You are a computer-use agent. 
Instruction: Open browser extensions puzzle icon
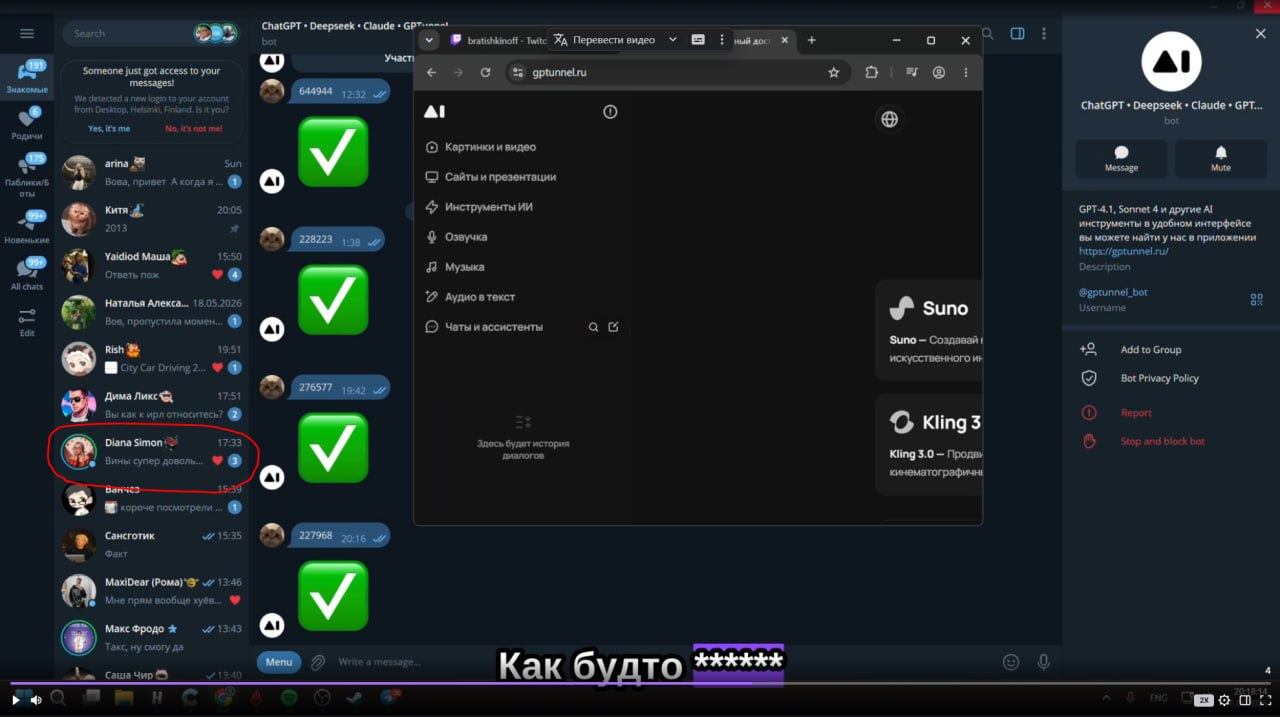[871, 73]
